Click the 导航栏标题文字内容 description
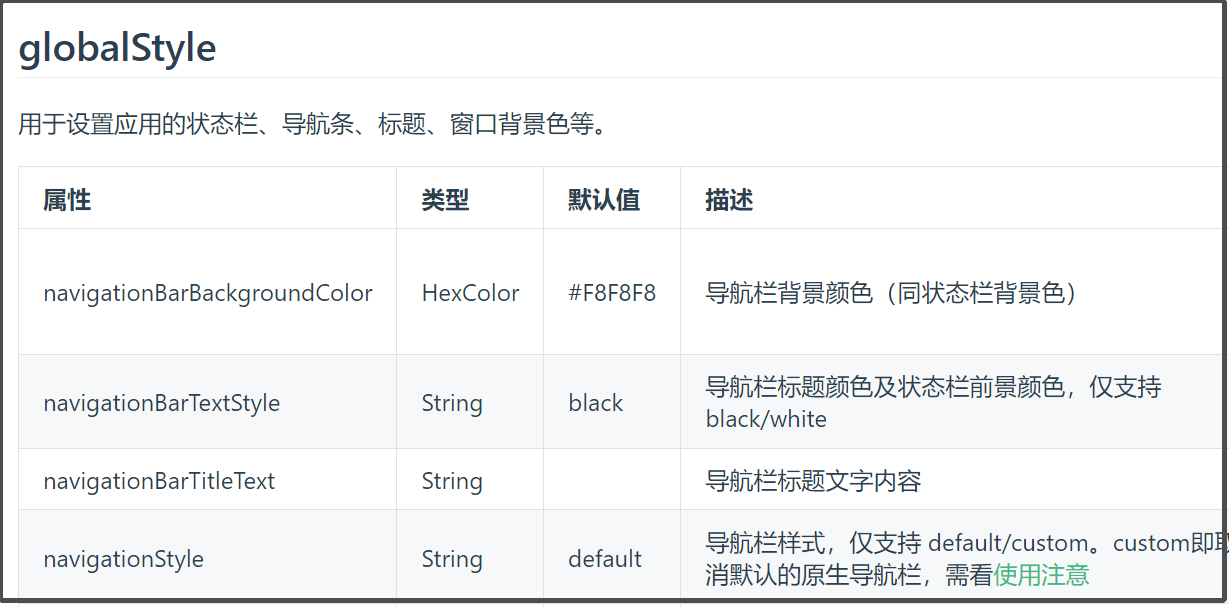This screenshot has width=1229, height=607. (813, 481)
